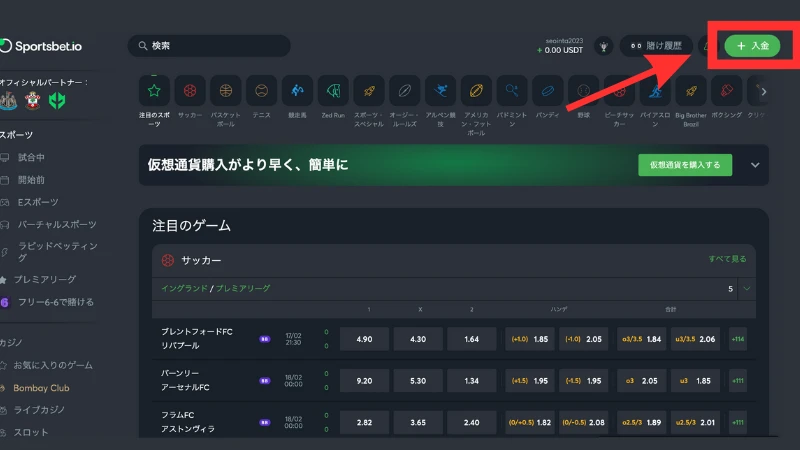This screenshot has width=800, height=450.
Task: Select the バスケットボール basketball icon
Action: (226, 91)
